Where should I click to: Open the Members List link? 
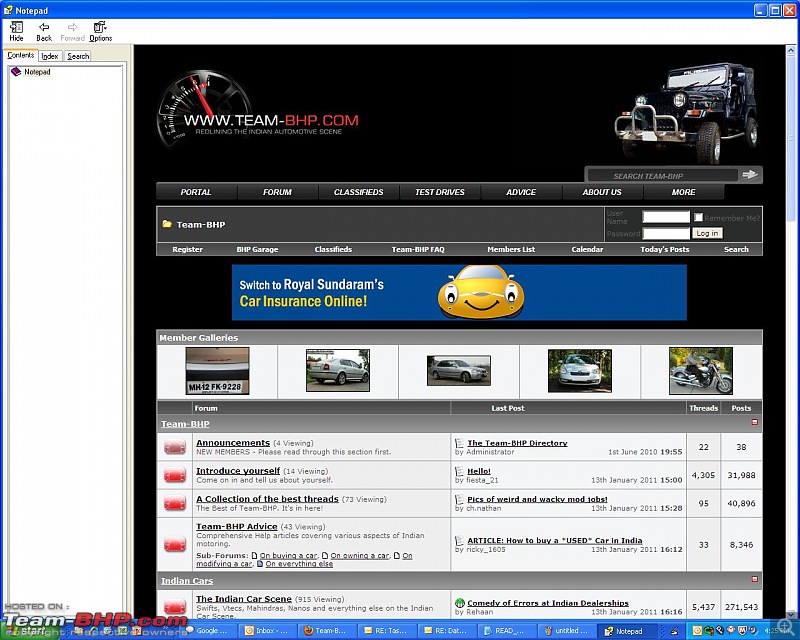click(x=511, y=249)
